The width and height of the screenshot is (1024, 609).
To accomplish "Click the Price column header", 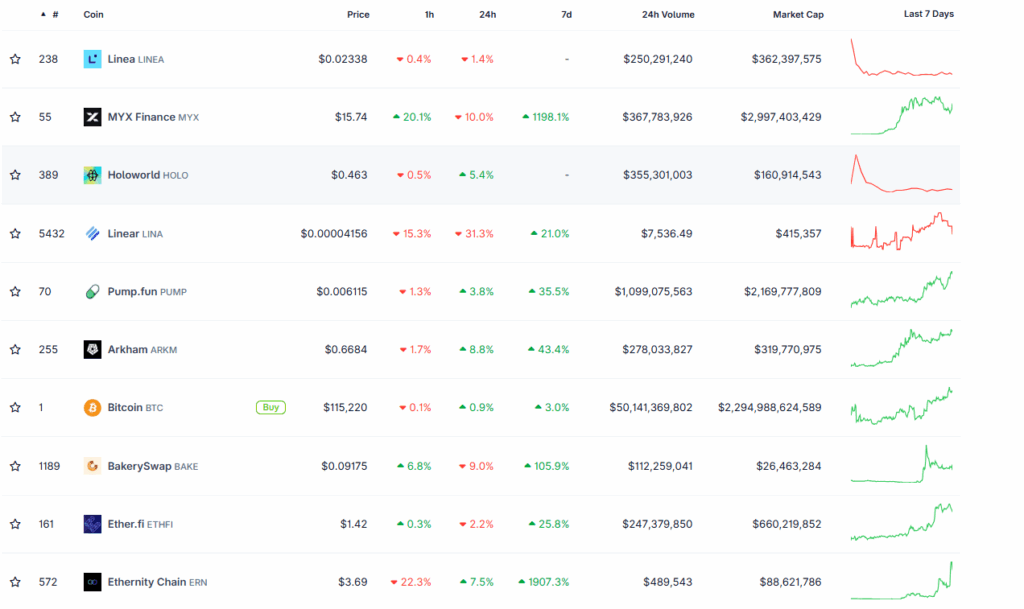I will (357, 15).
